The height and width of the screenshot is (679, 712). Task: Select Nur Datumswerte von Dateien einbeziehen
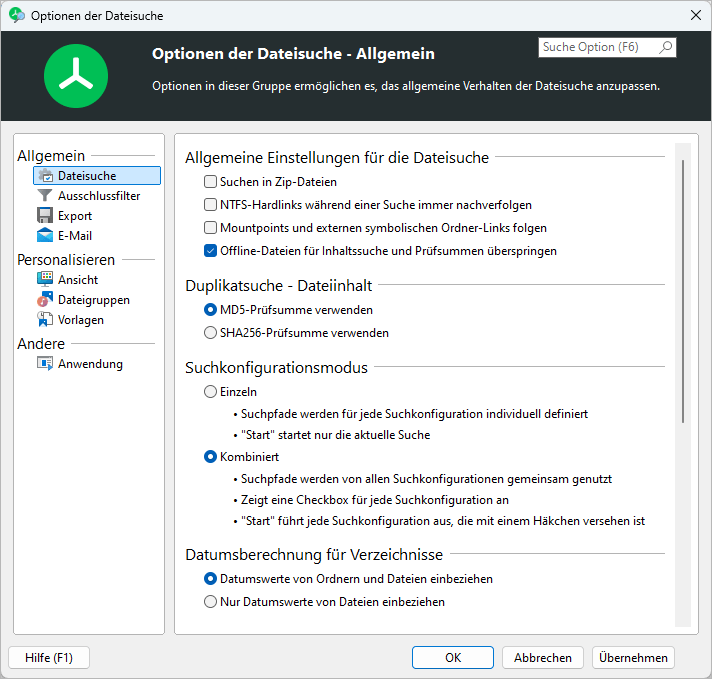pyautogui.click(x=210, y=602)
